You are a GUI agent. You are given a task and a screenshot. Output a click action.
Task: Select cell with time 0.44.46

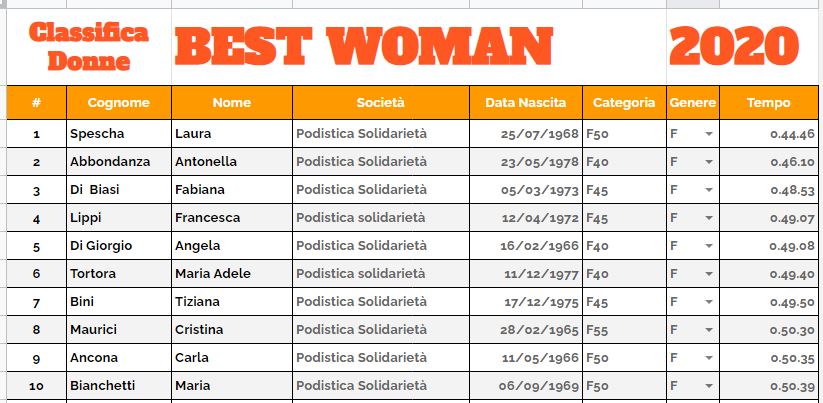point(768,134)
